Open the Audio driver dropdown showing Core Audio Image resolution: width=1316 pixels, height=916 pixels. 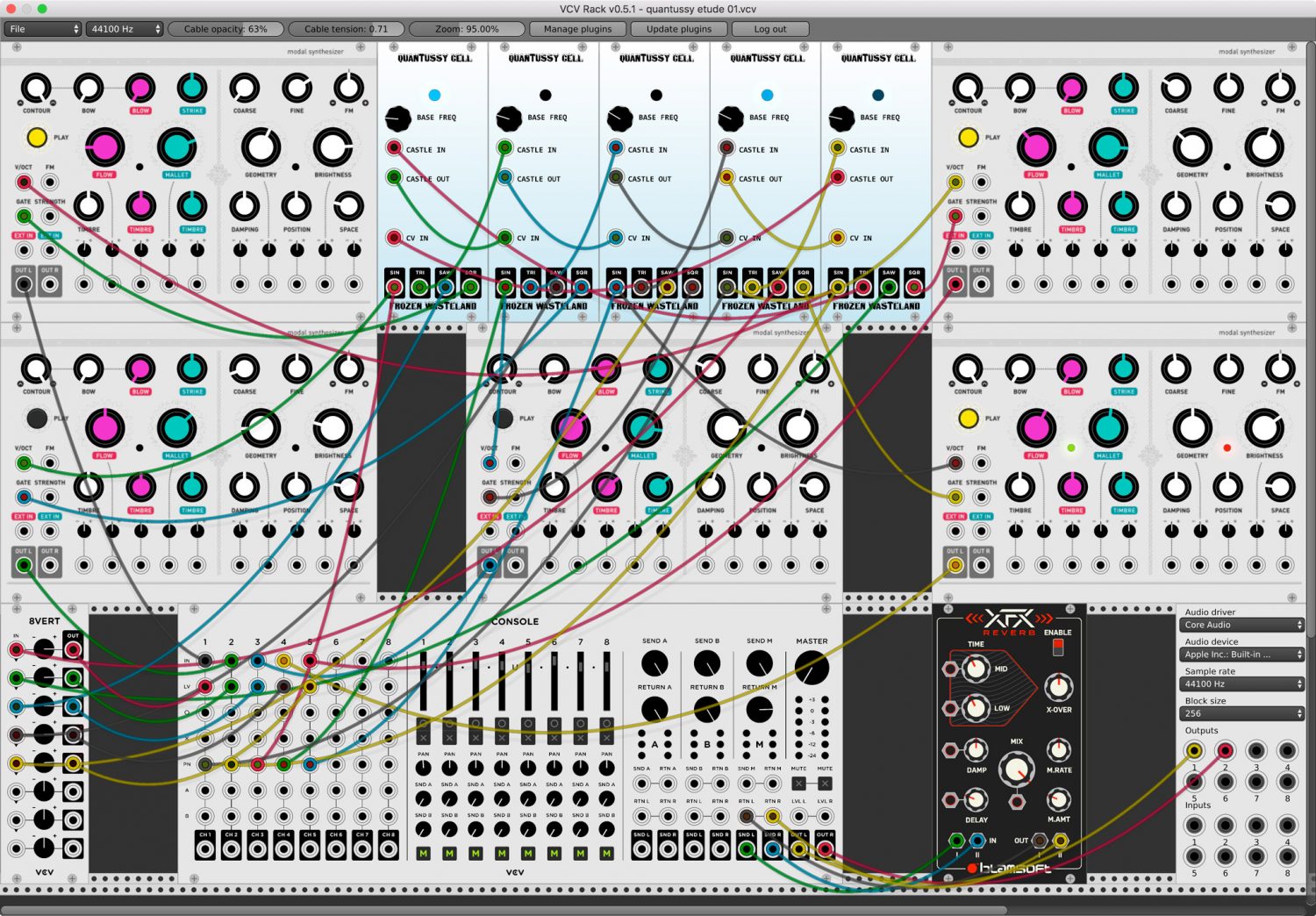(x=1241, y=625)
